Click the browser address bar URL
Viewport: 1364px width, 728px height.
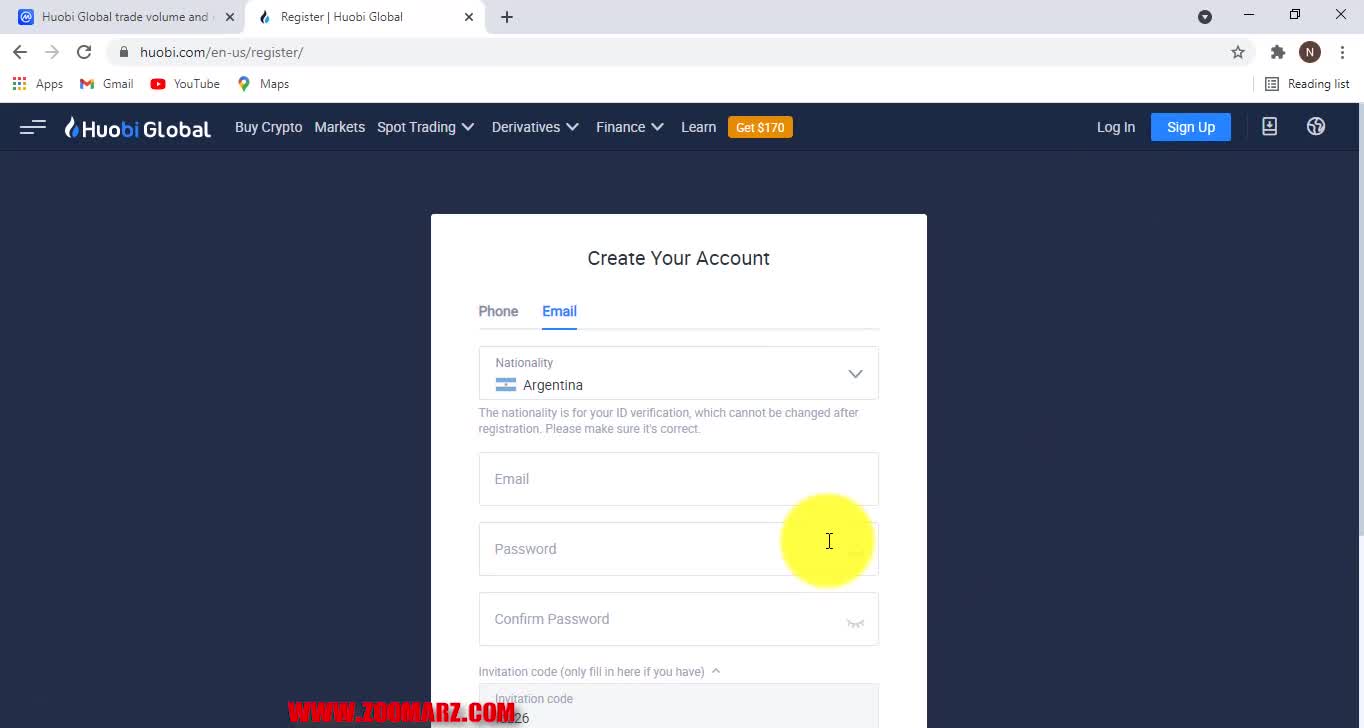[x=222, y=52]
